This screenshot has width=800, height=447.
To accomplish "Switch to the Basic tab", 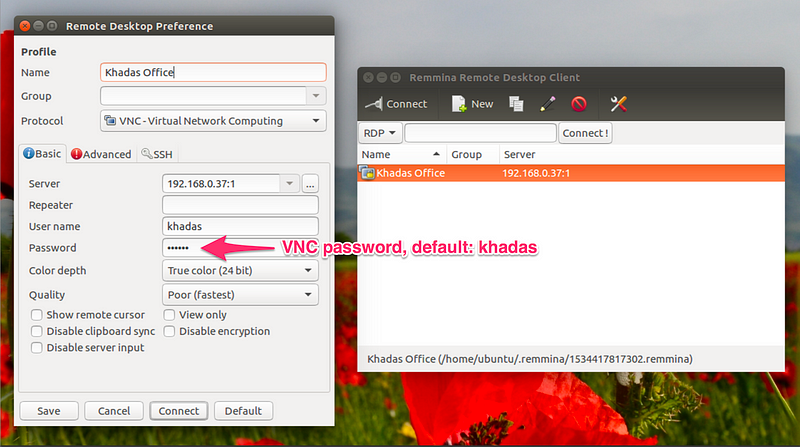I will pos(42,154).
